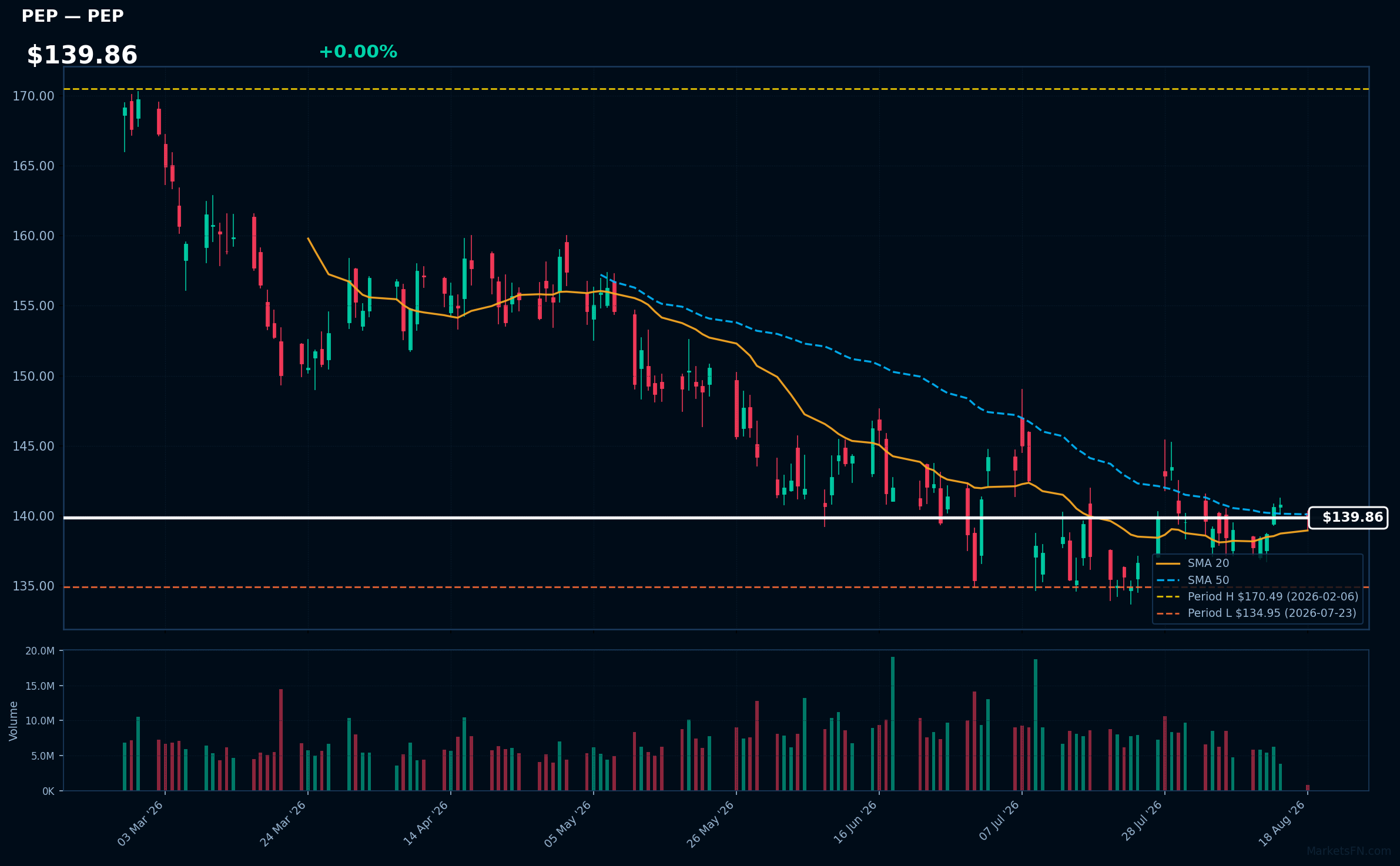Image resolution: width=1400 pixels, height=866 pixels.
Task: Click the 170.00 price axis label
Action: pyautogui.click(x=34, y=96)
